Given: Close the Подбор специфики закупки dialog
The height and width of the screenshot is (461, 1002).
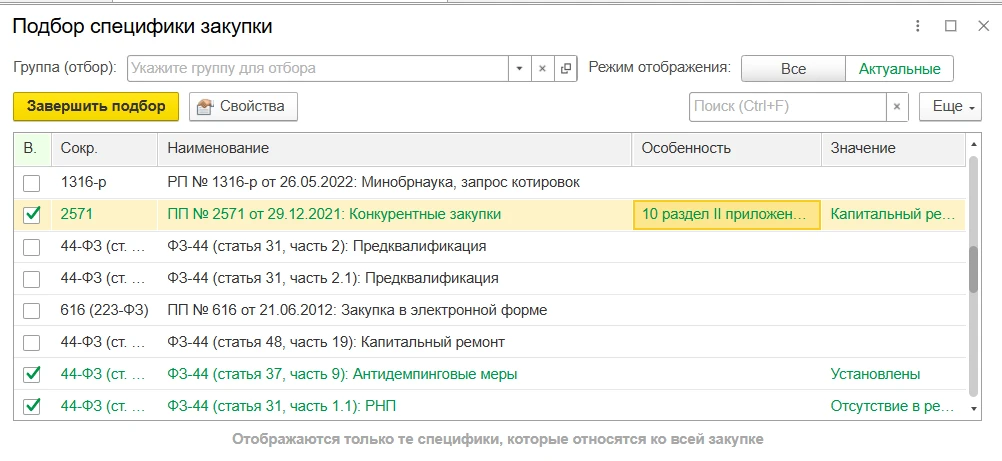Looking at the screenshot, I should [983, 26].
